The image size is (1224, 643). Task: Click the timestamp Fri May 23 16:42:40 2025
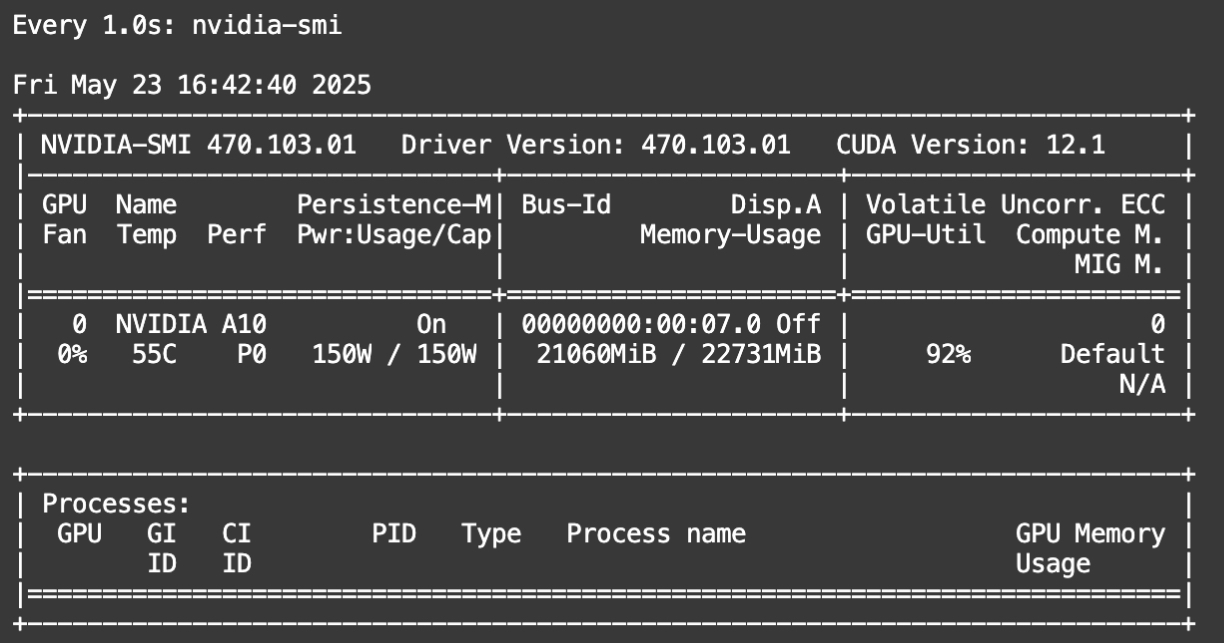pyautogui.click(x=192, y=85)
